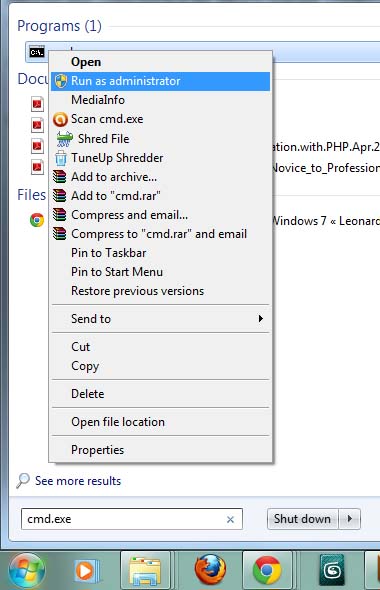Clear the search box with the X icon

click(230, 520)
